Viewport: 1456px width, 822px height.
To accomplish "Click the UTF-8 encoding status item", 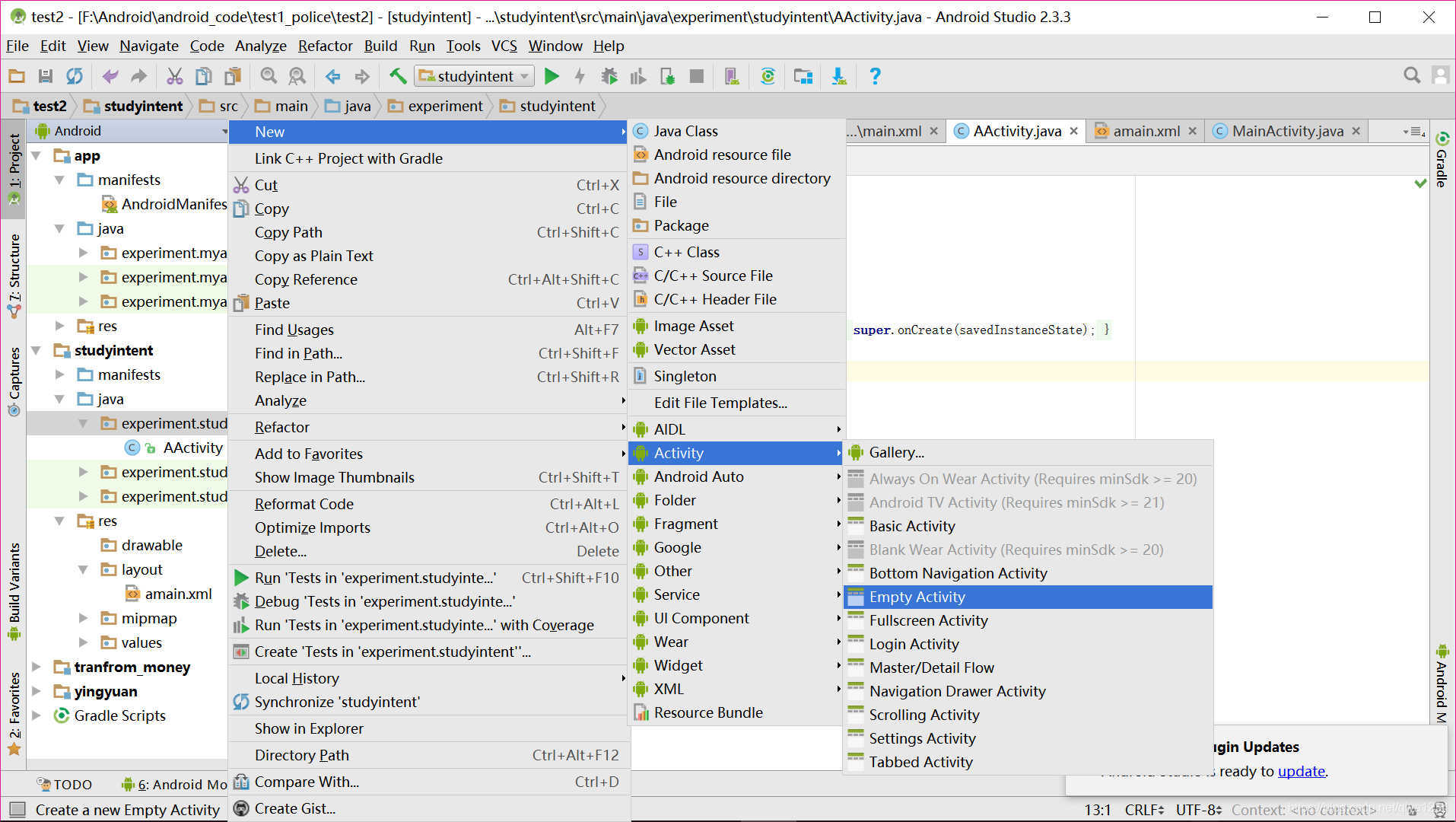I will tap(1199, 810).
